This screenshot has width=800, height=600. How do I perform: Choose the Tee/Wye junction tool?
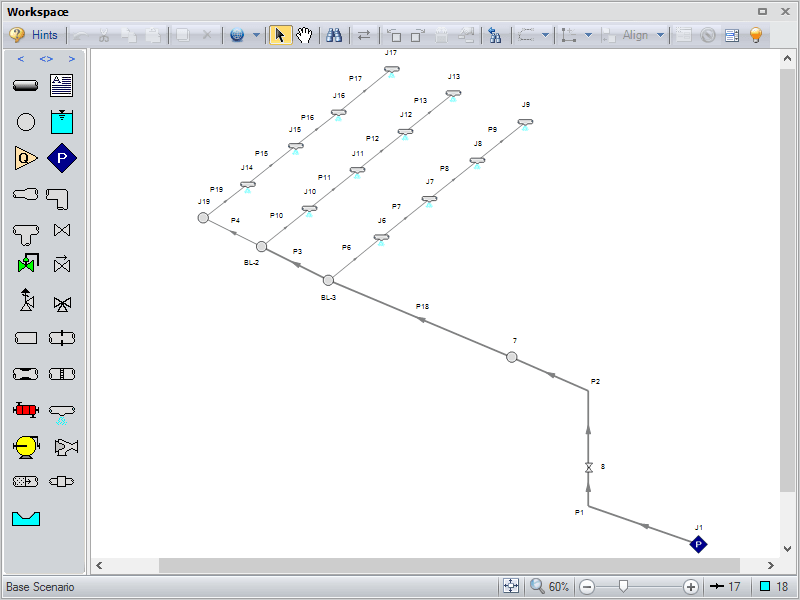coord(26,232)
